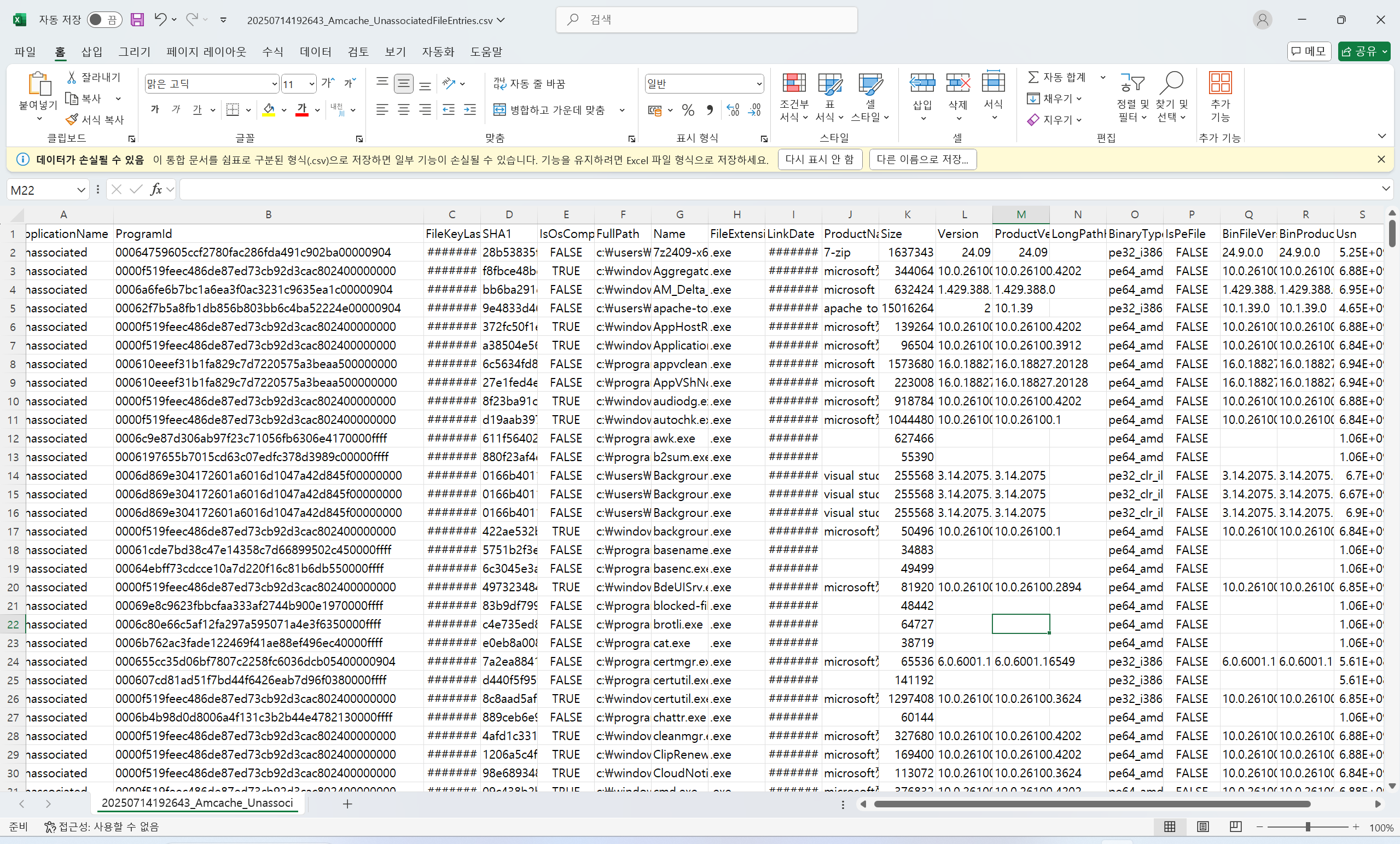This screenshot has height=844, width=1400.
Task: Toggle the Wrap Text option
Action: coord(529,84)
